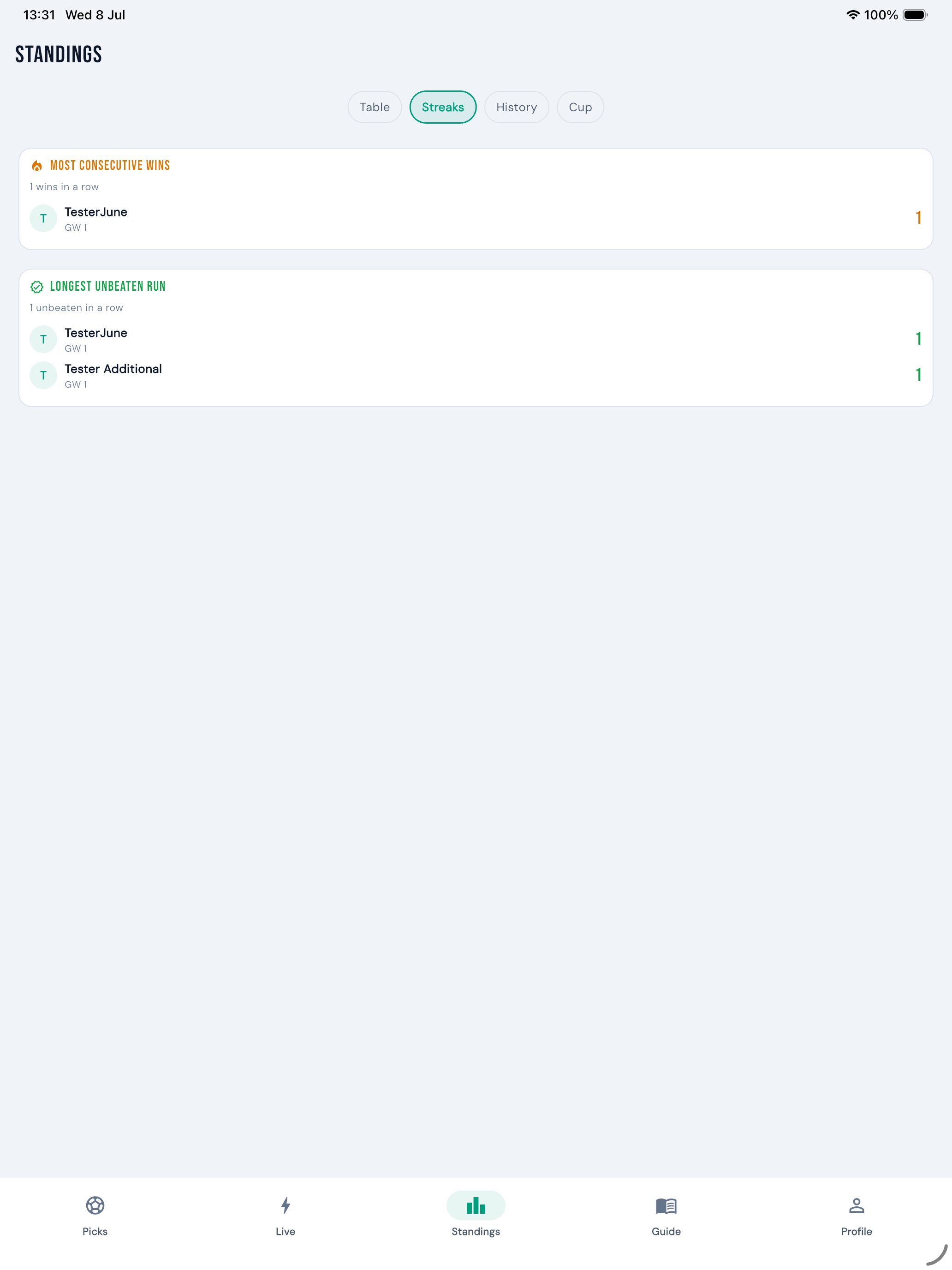Go to the Profile person icon
The width and height of the screenshot is (952, 1270).
[x=856, y=1205]
